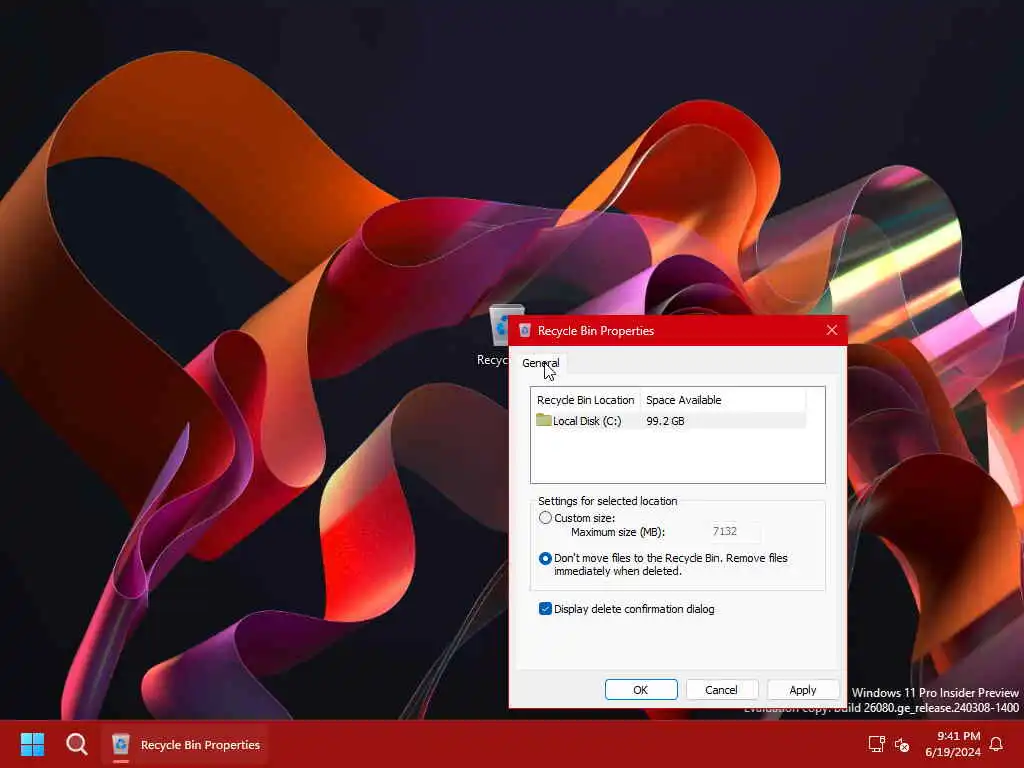
Task: Click the Cancel button
Action: (721, 690)
